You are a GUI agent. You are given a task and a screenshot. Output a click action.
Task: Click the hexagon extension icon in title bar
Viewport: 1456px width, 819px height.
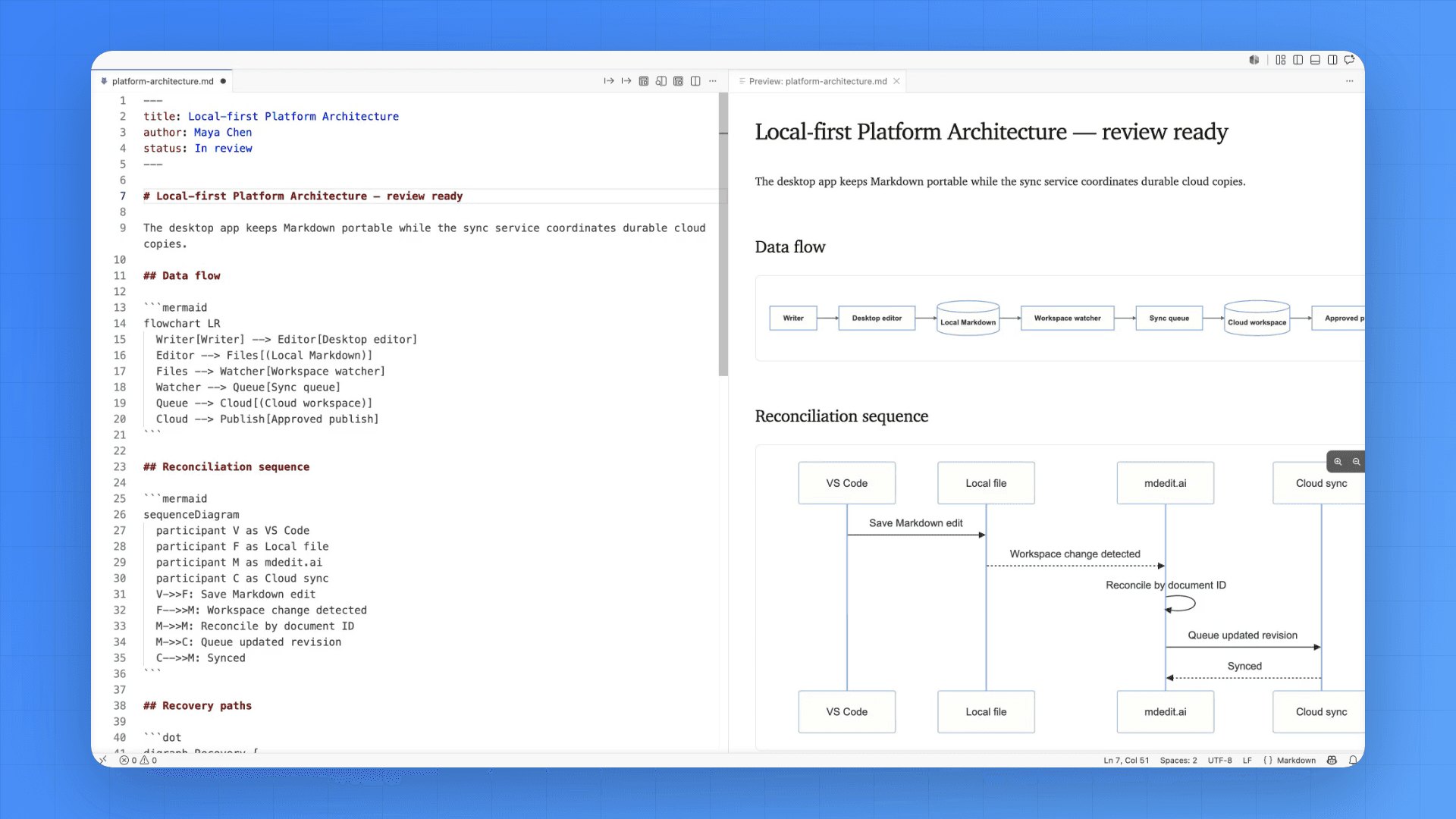point(1254,60)
